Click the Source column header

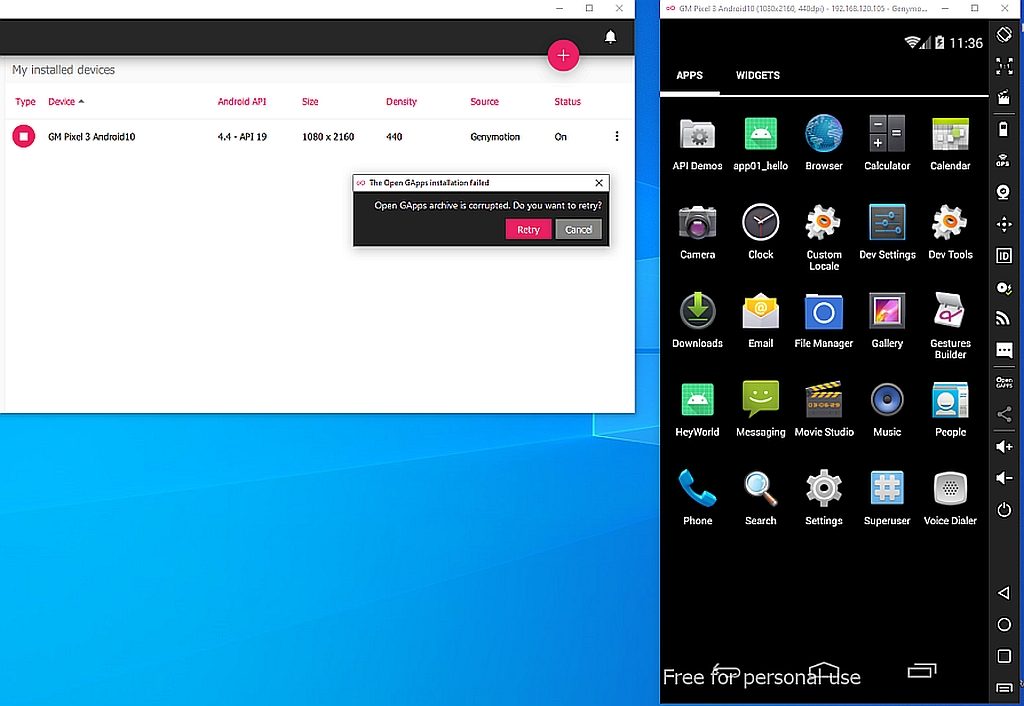click(484, 102)
